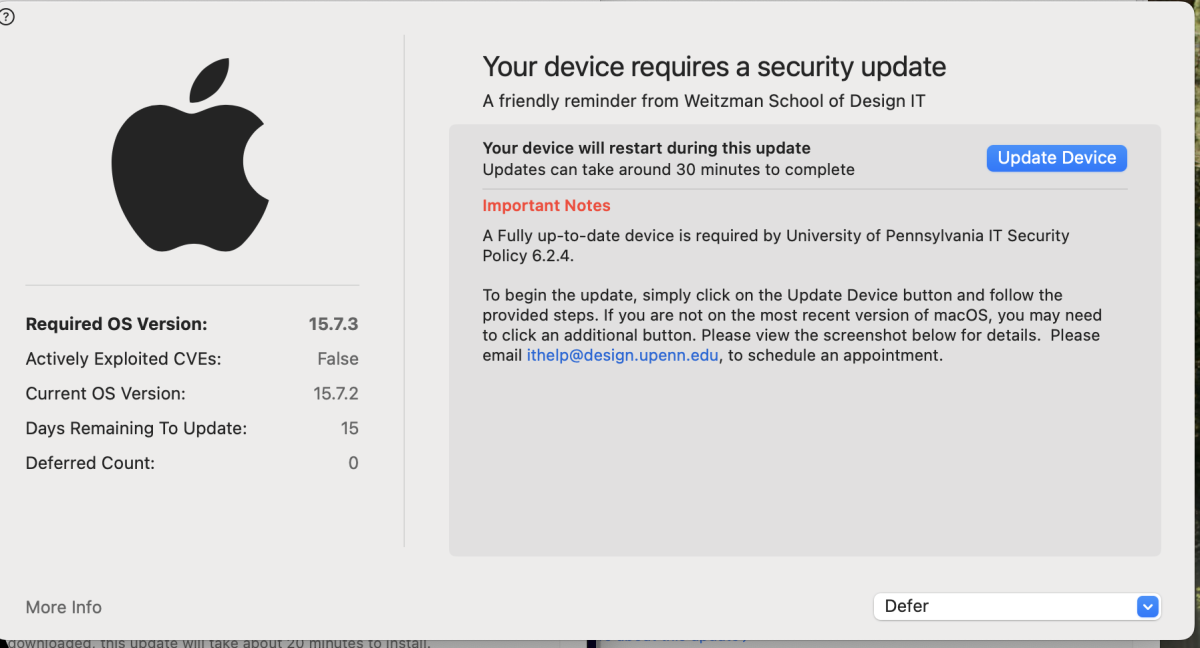Click the Deferred Count value of 0

pos(352,462)
